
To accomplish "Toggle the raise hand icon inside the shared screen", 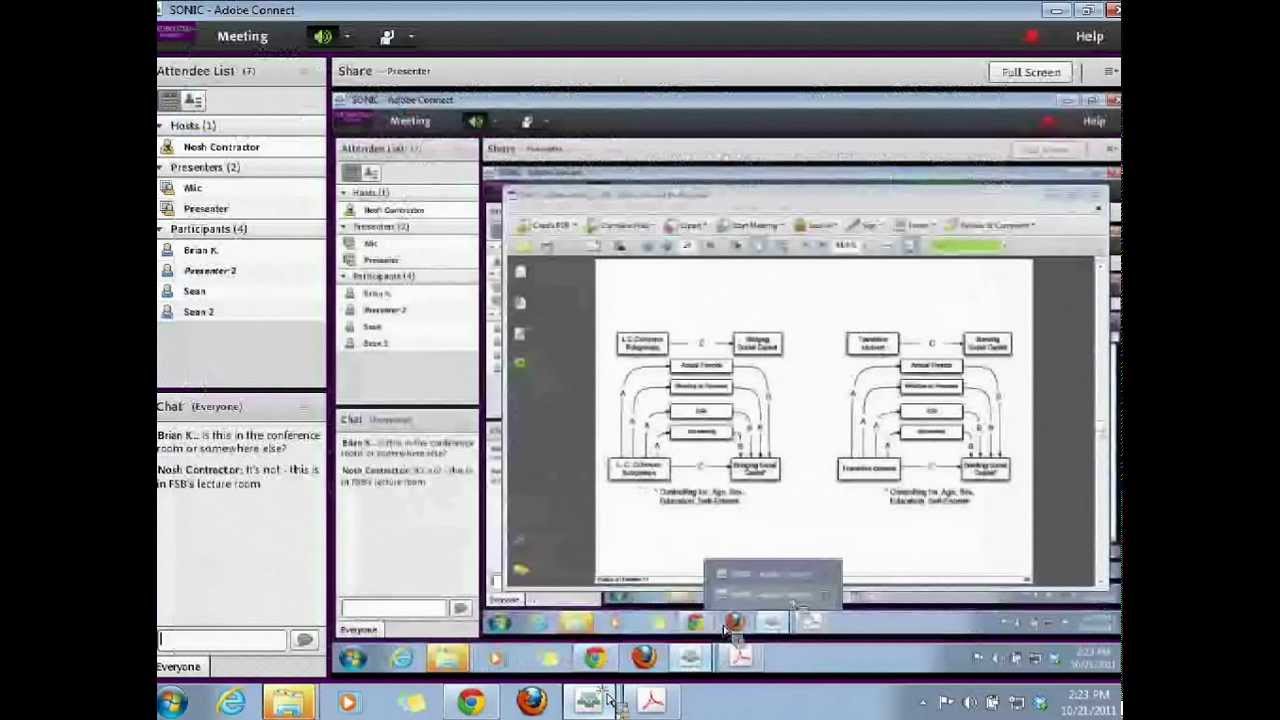I will coord(527,122).
